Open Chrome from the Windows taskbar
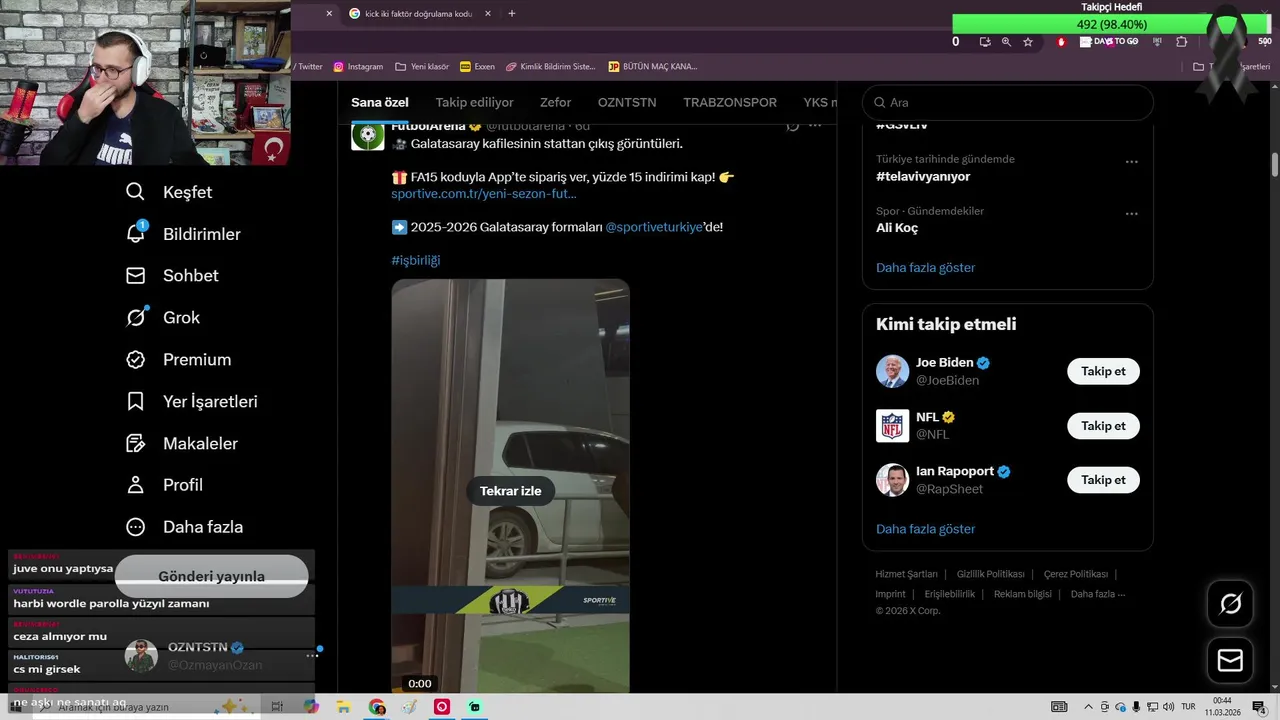This screenshot has width=1280, height=720. click(377, 707)
